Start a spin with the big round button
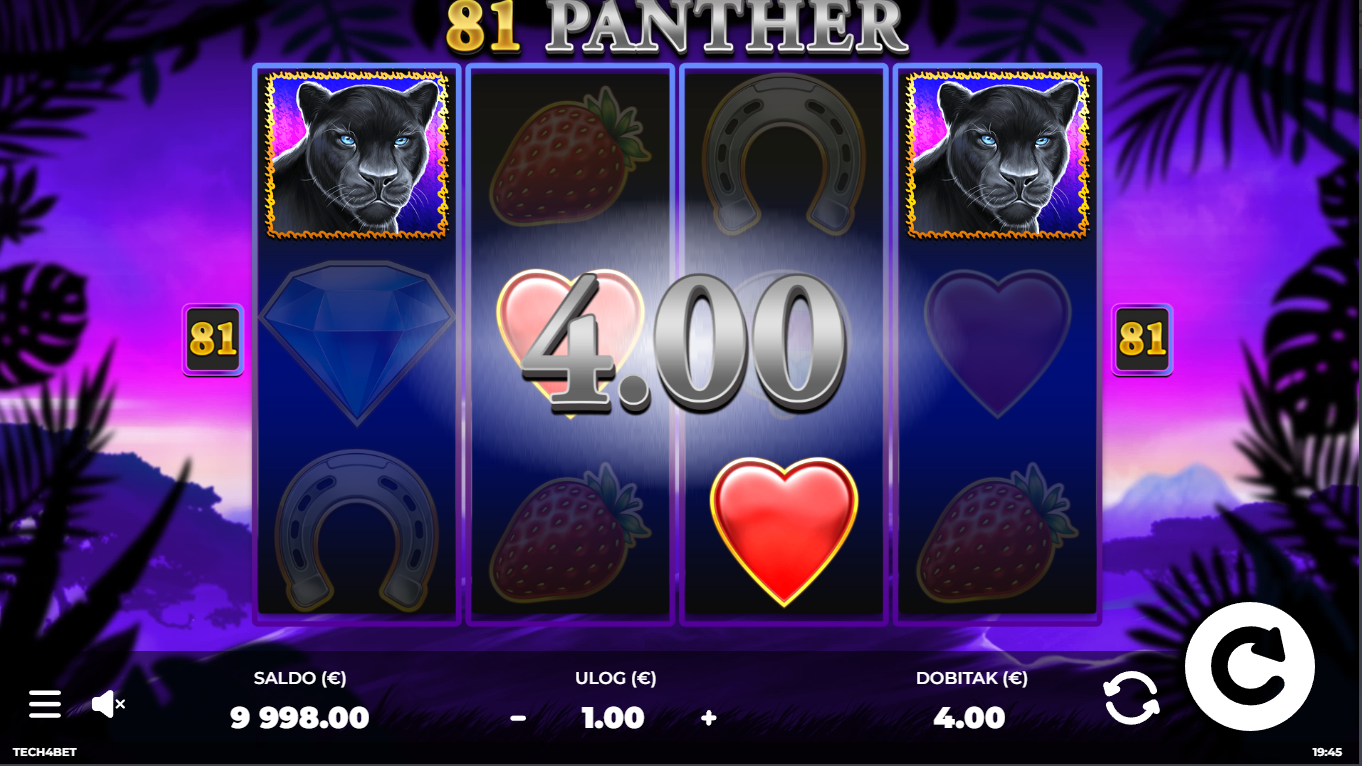This screenshot has height=766, width=1362. [x=1250, y=666]
